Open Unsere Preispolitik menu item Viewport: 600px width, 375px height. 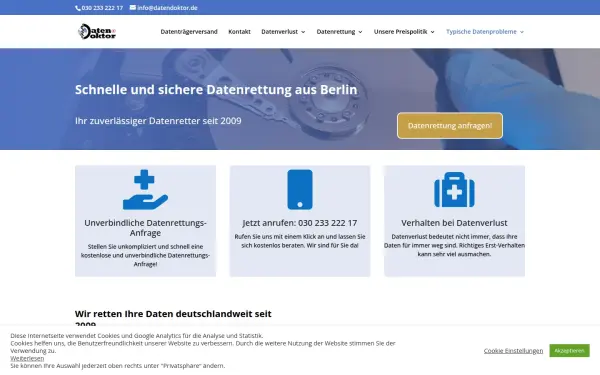[x=400, y=32]
